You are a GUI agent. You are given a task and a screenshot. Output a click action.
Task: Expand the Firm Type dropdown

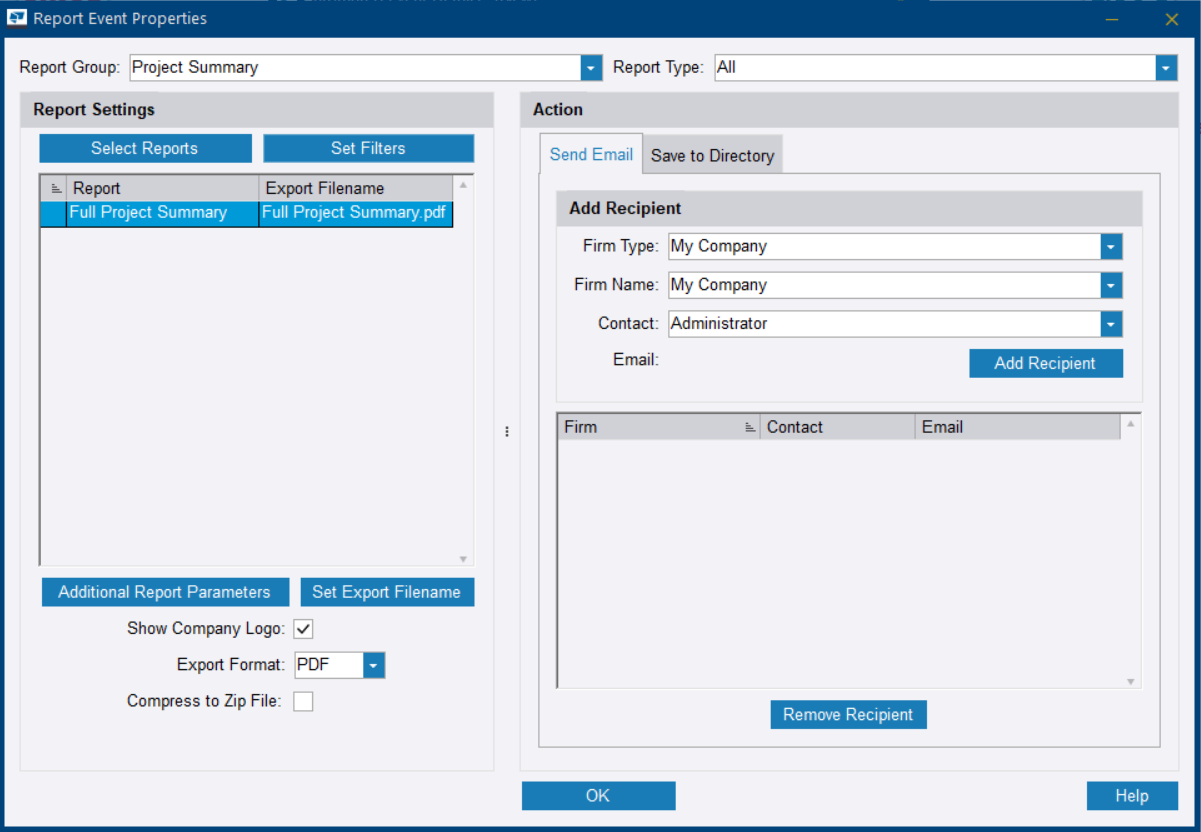1111,246
